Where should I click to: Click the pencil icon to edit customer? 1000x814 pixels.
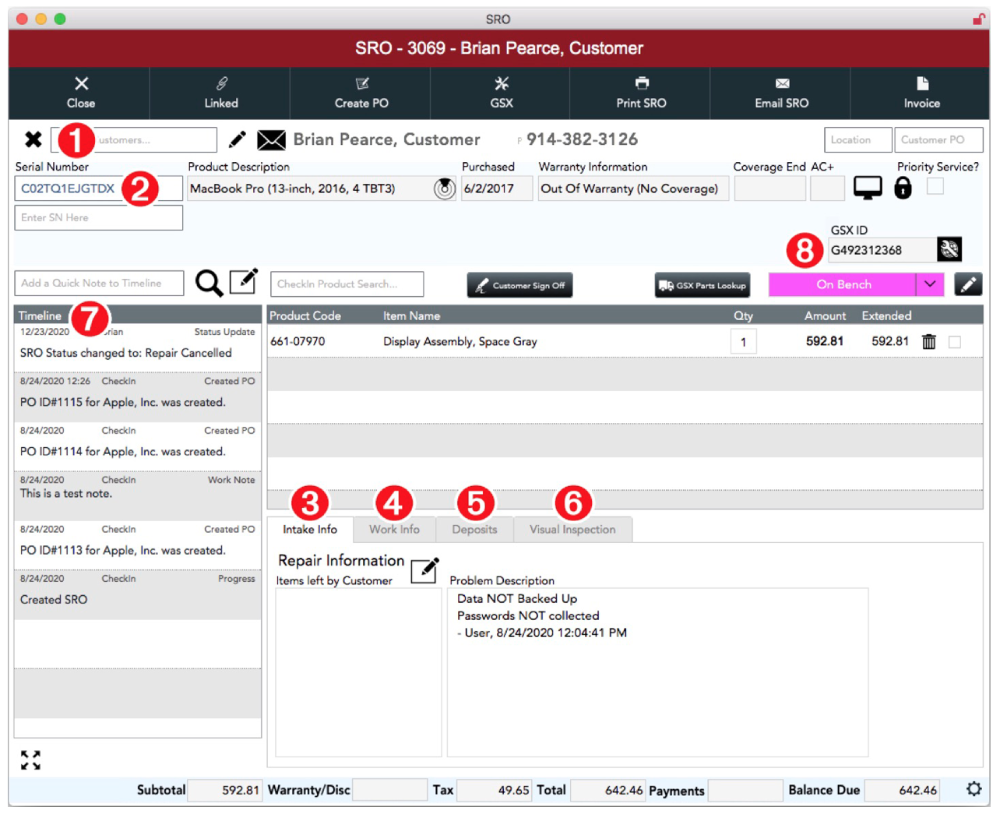pyautogui.click(x=237, y=140)
